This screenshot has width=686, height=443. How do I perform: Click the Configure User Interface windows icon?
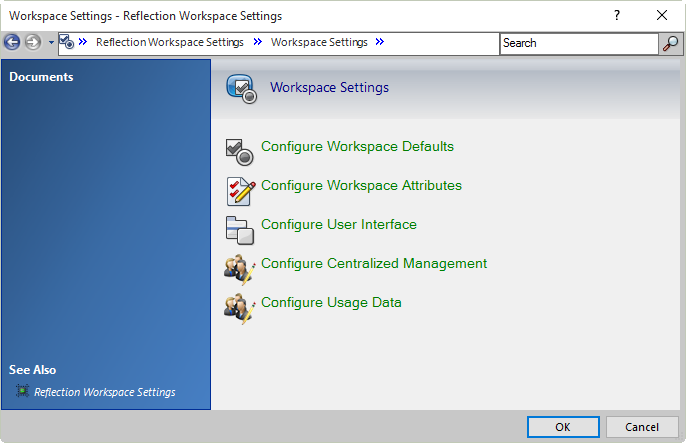[239, 228]
